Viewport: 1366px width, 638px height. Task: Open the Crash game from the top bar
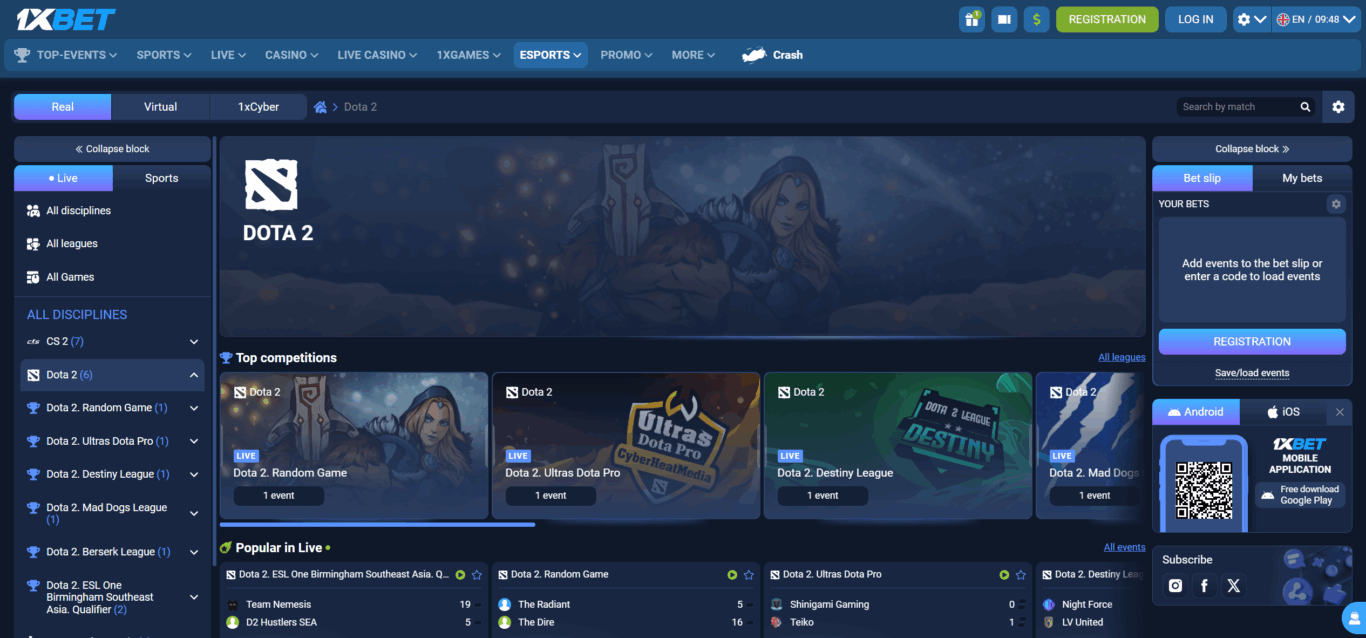[x=771, y=55]
